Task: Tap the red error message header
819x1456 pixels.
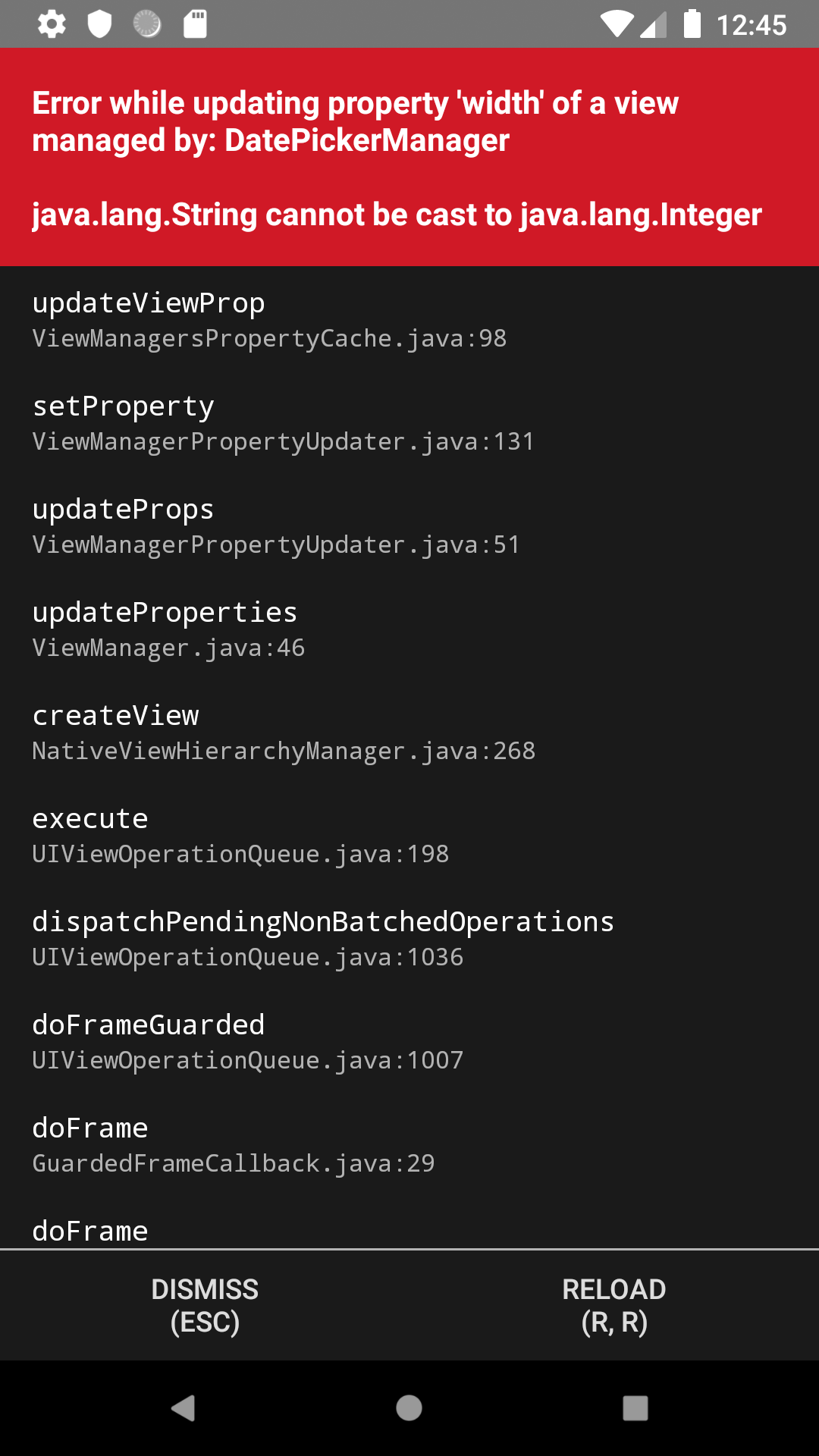Action: pyautogui.click(x=409, y=158)
